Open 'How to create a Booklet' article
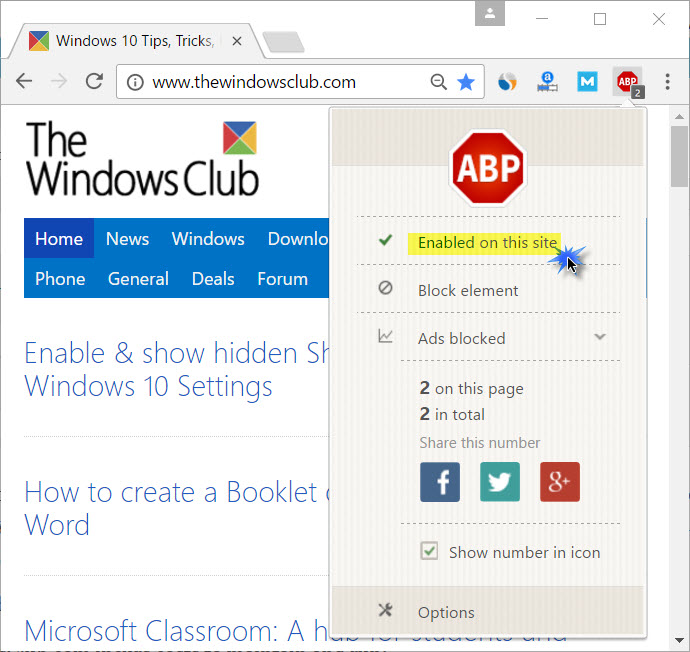Viewport: 690px width, 652px height. point(176,508)
